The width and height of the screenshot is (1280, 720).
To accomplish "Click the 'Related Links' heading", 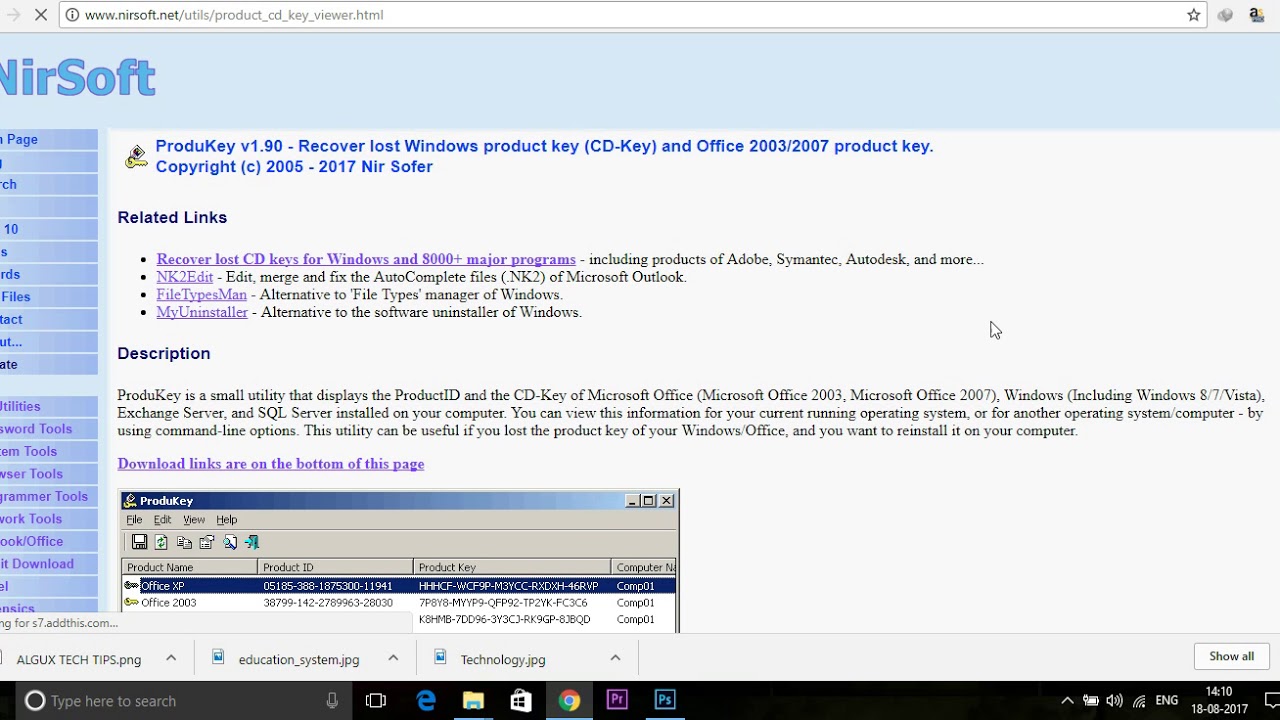I will 172,217.
